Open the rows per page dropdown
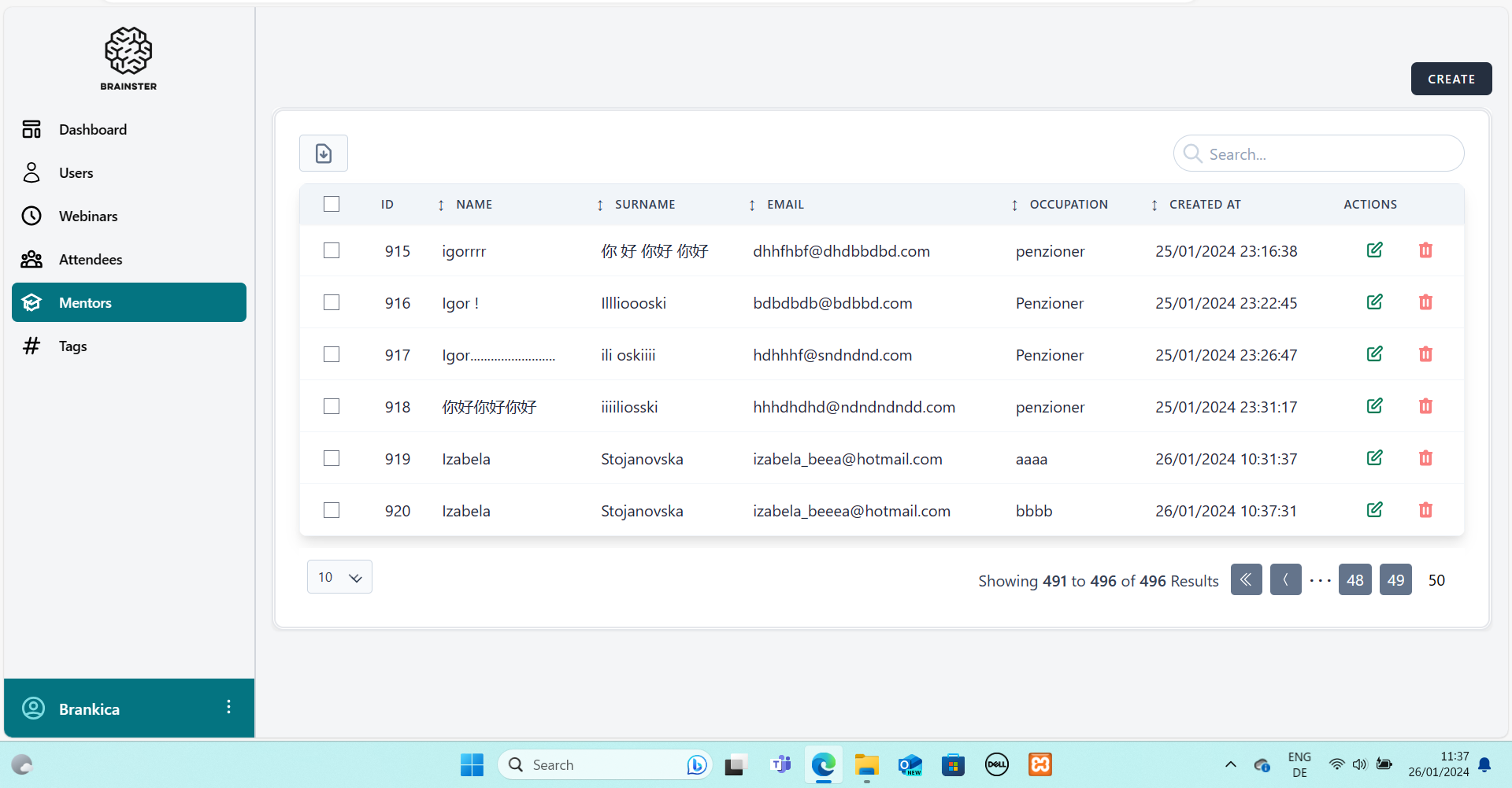Viewport: 1512px width, 788px height. 339,577
